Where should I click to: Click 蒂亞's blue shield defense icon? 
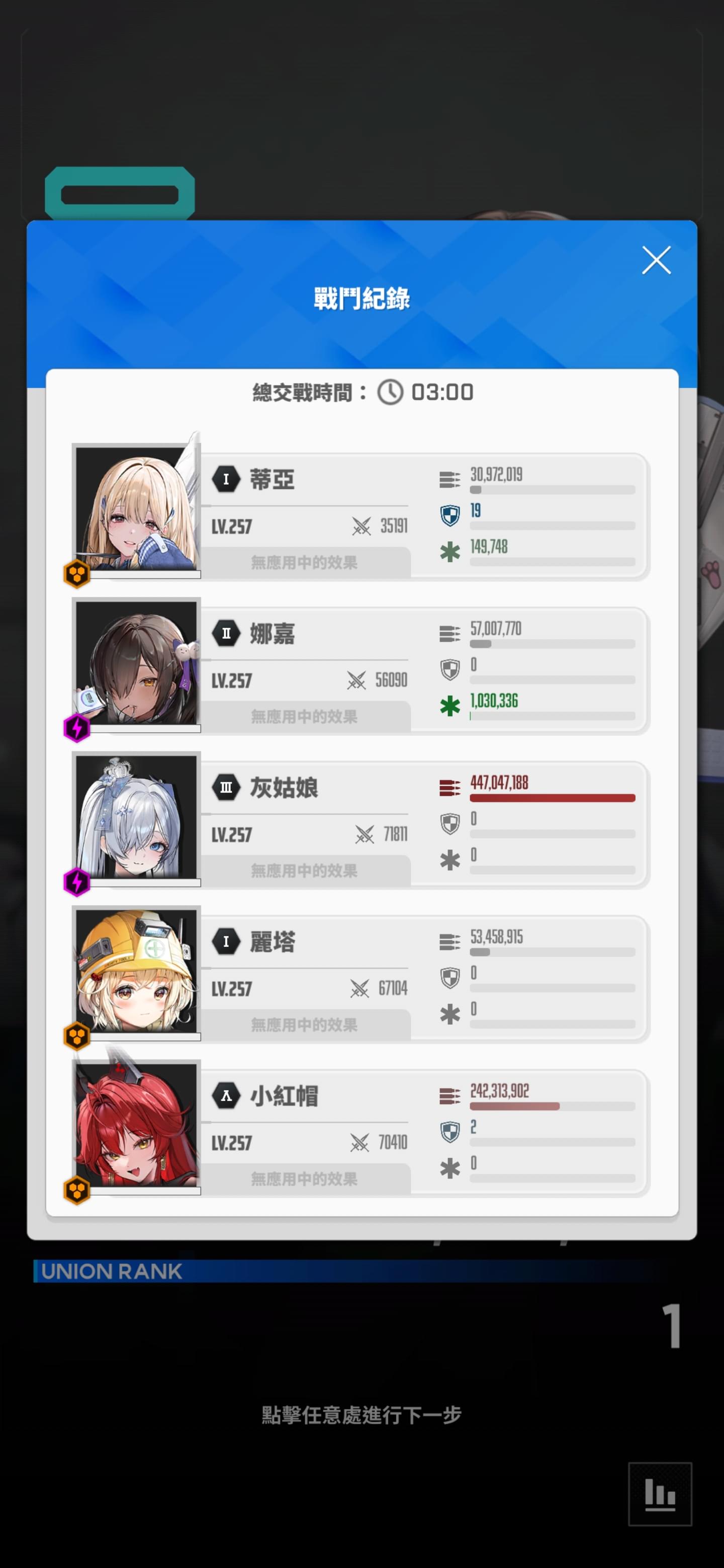(450, 516)
